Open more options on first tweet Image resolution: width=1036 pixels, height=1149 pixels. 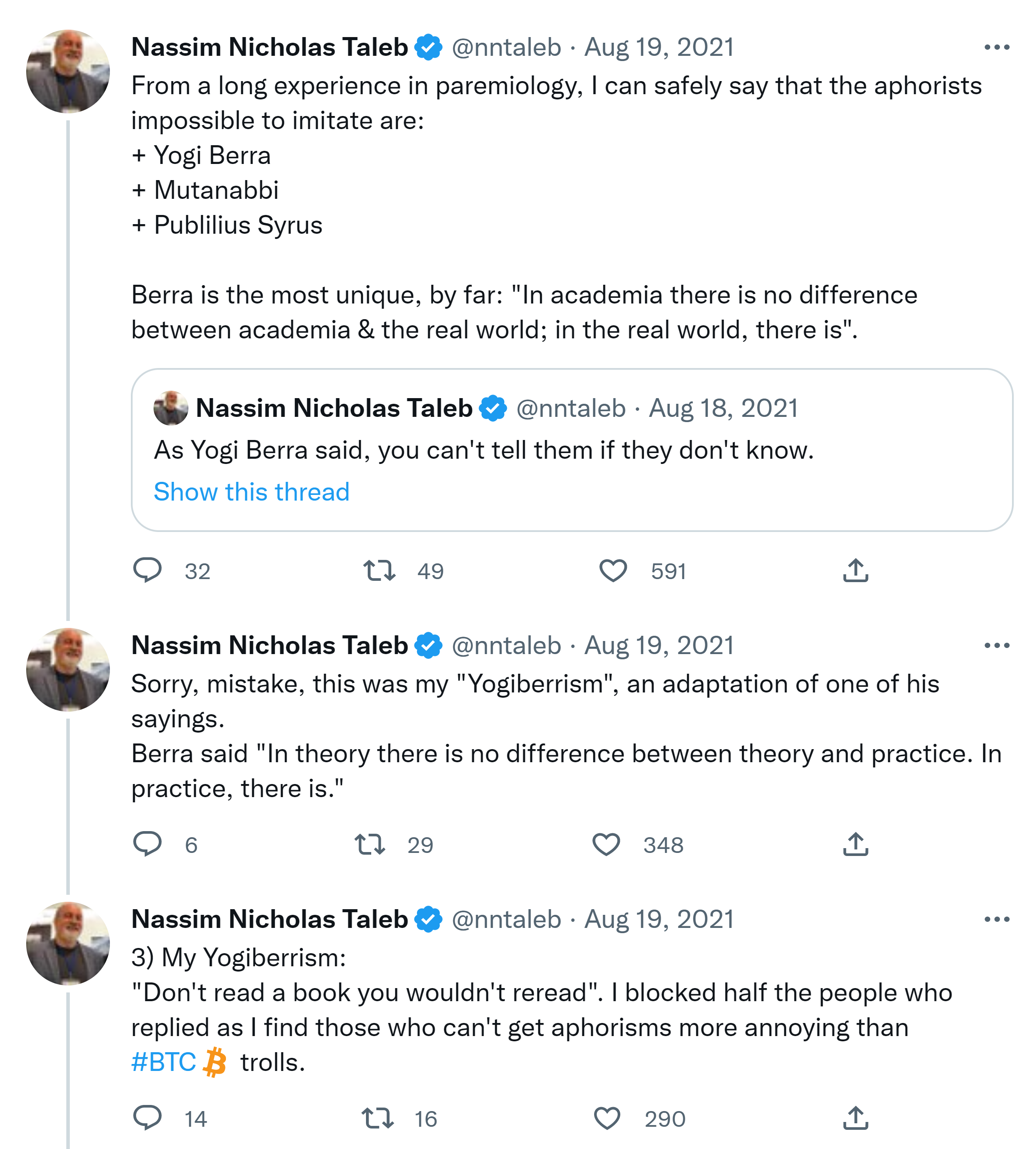tap(996, 47)
